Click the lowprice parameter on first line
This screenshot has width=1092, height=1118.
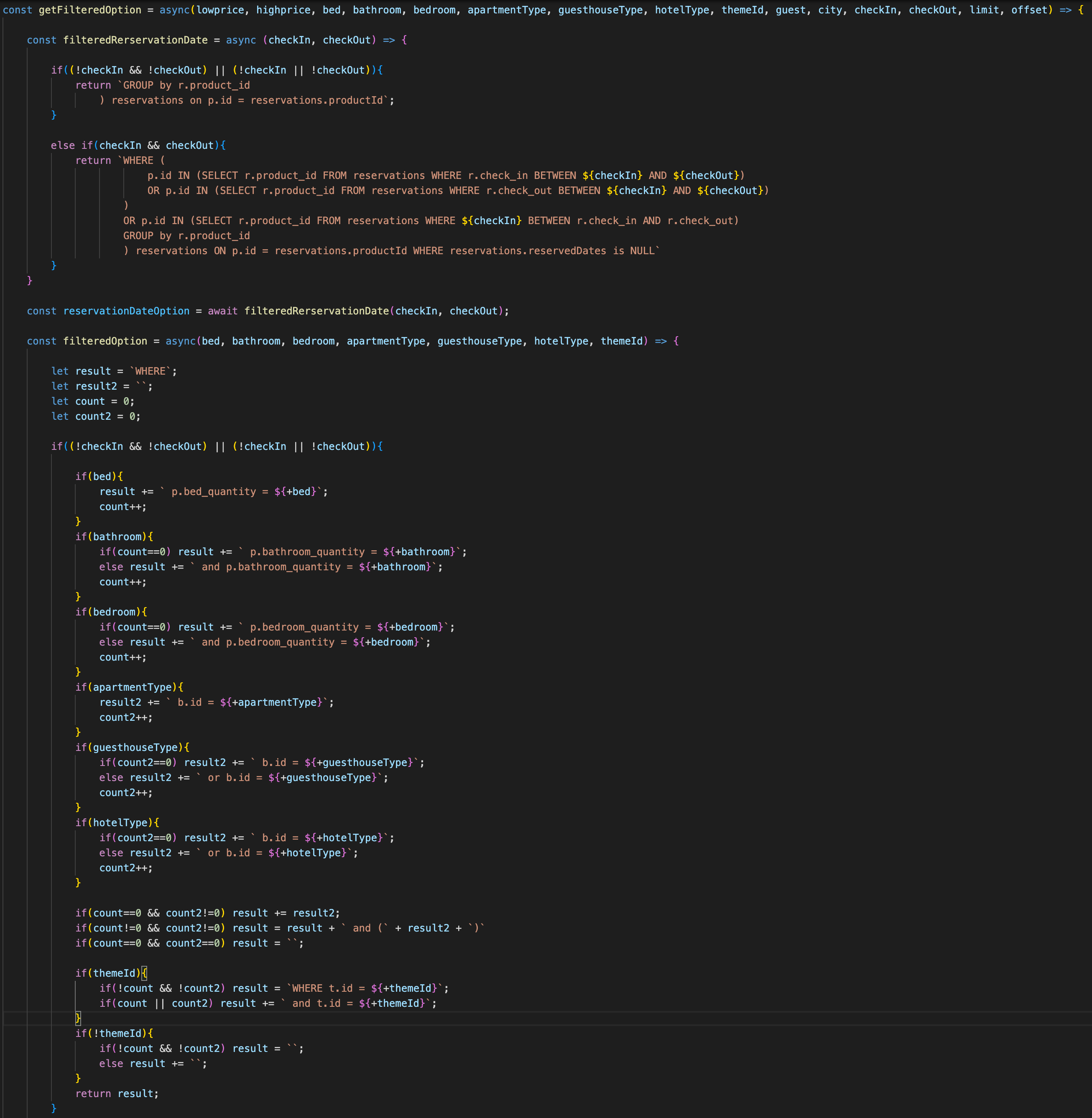pos(220,10)
